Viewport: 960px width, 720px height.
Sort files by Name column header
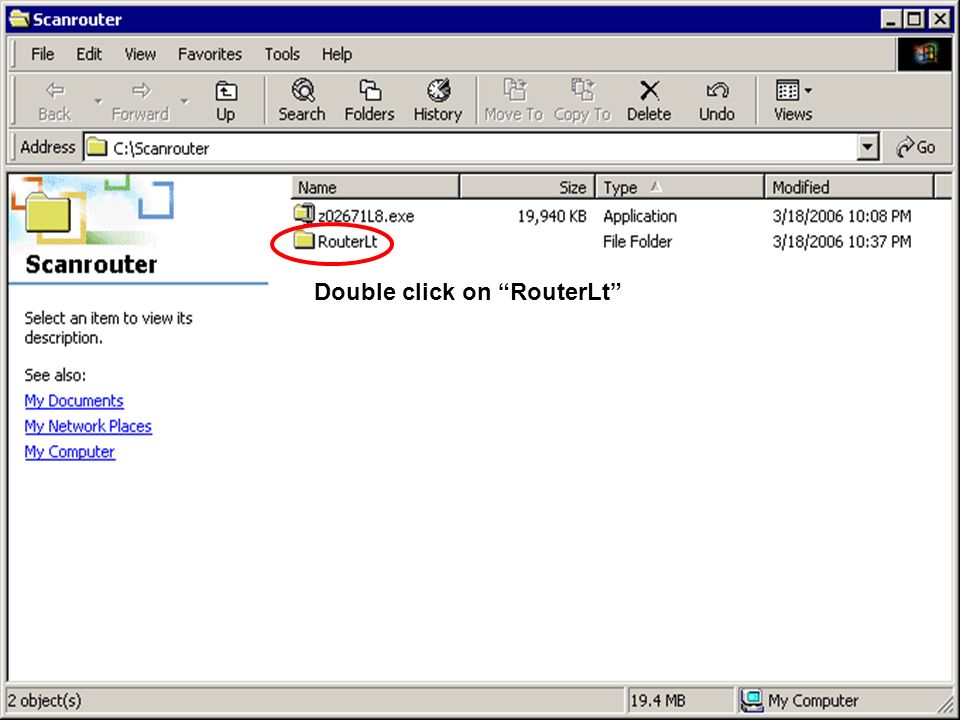tap(375, 187)
